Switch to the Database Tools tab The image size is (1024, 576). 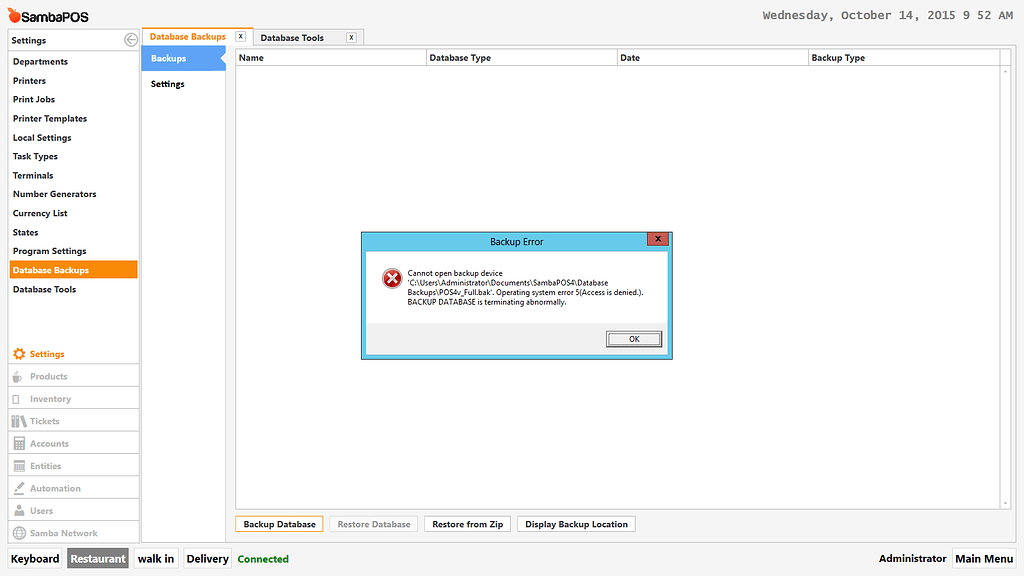point(293,38)
